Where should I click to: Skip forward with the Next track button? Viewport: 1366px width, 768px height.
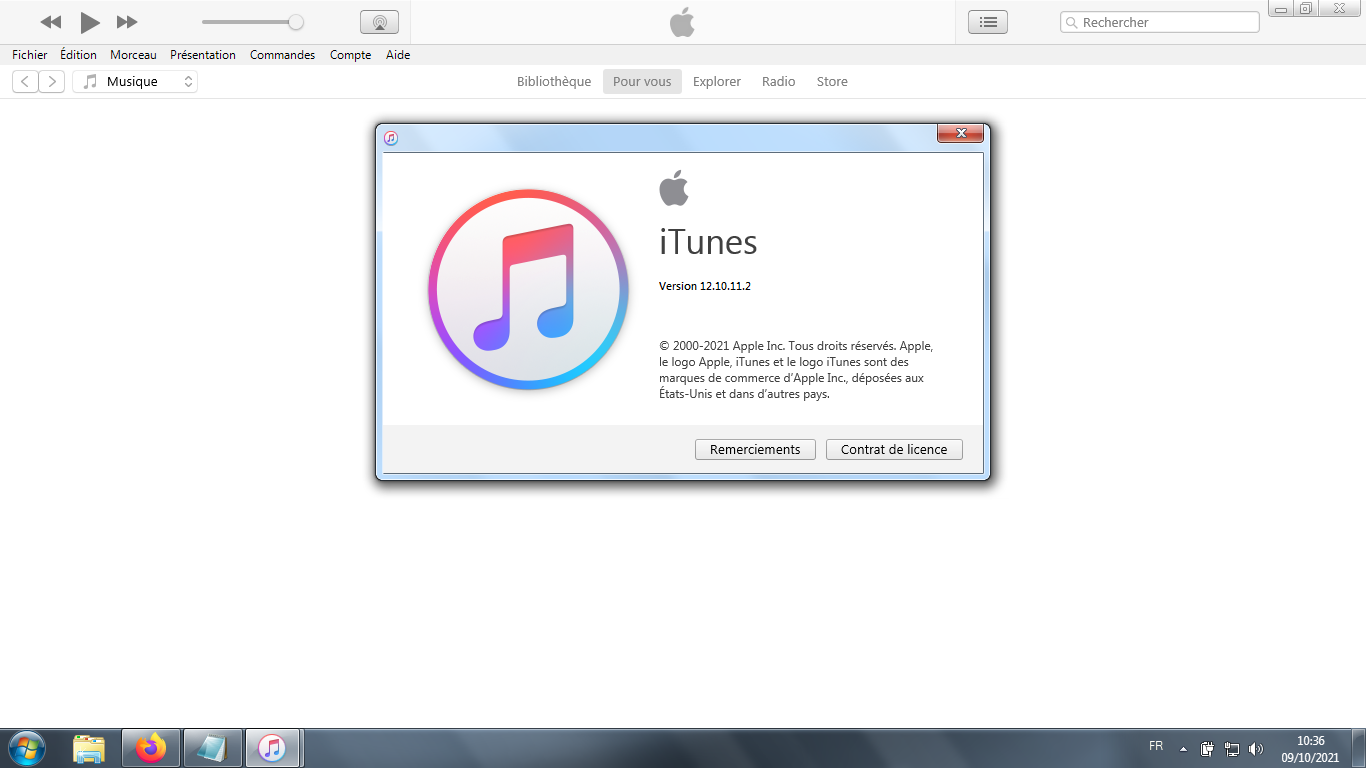coord(127,22)
